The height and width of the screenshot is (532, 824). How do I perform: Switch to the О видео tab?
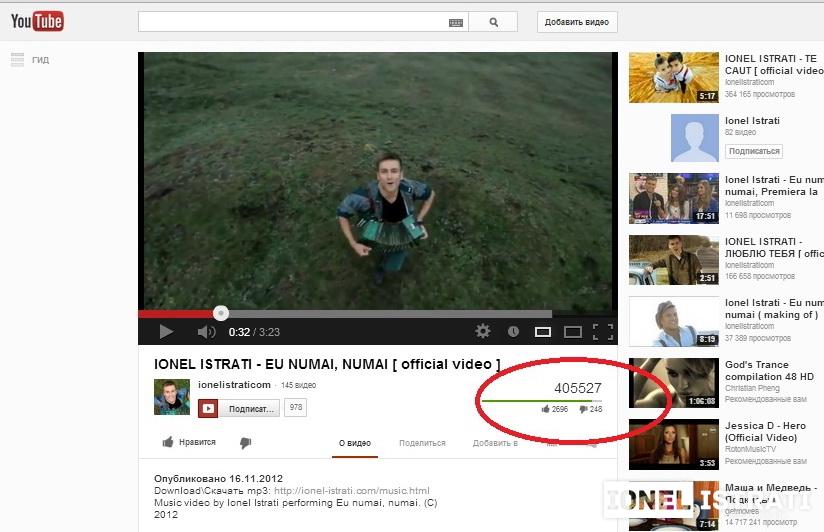point(355,442)
